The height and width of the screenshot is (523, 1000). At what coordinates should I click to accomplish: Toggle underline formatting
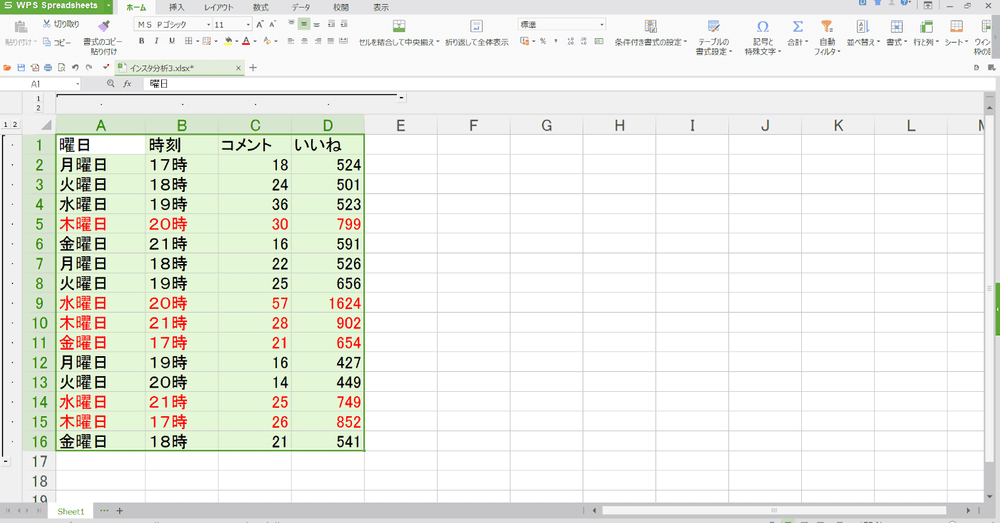(x=172, y=41)
